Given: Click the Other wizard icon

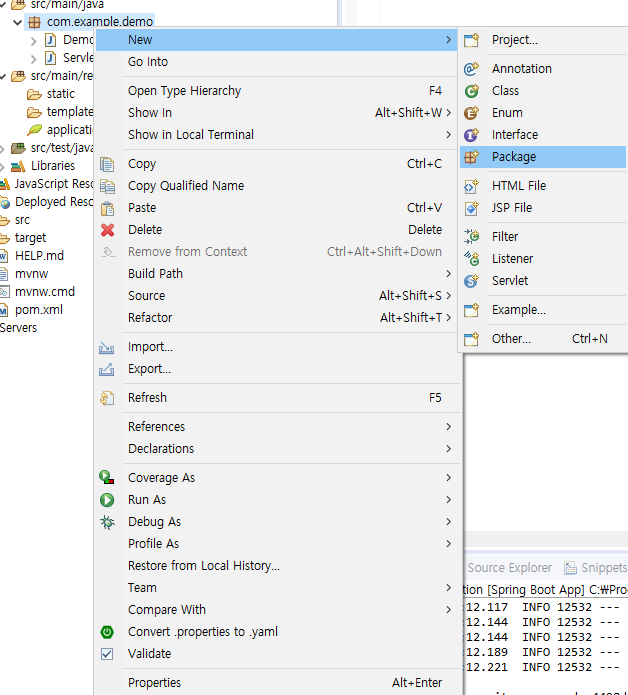Looking at the screenshot, I should [x=471, y=339].
